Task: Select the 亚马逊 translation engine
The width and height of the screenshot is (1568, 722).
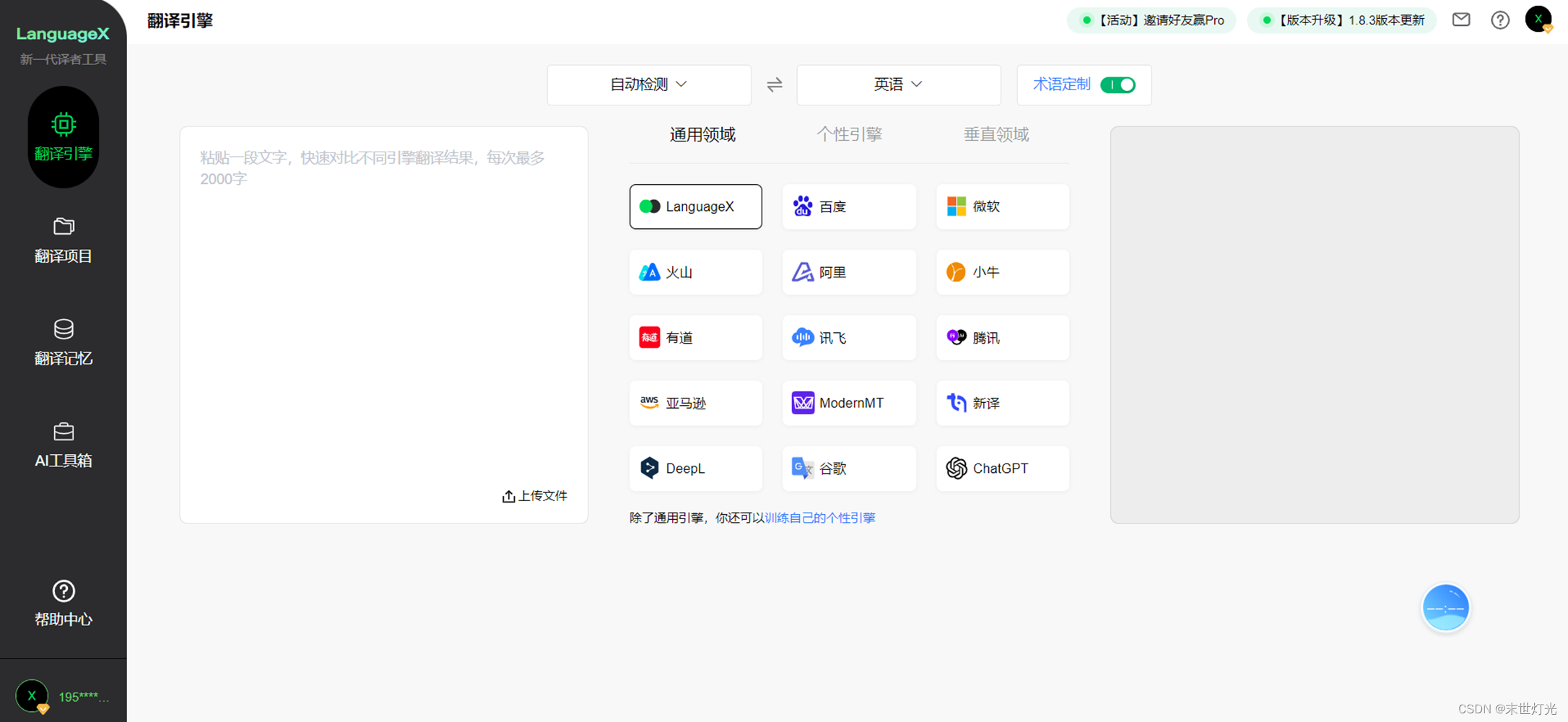Action: click(695, 403)
